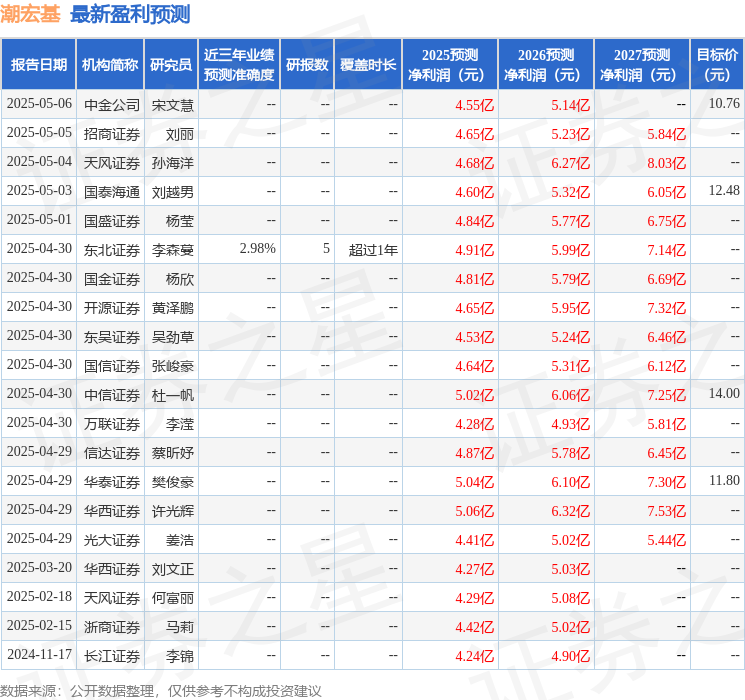Click date 2025-05-06 in the first row

coord(39,104)
